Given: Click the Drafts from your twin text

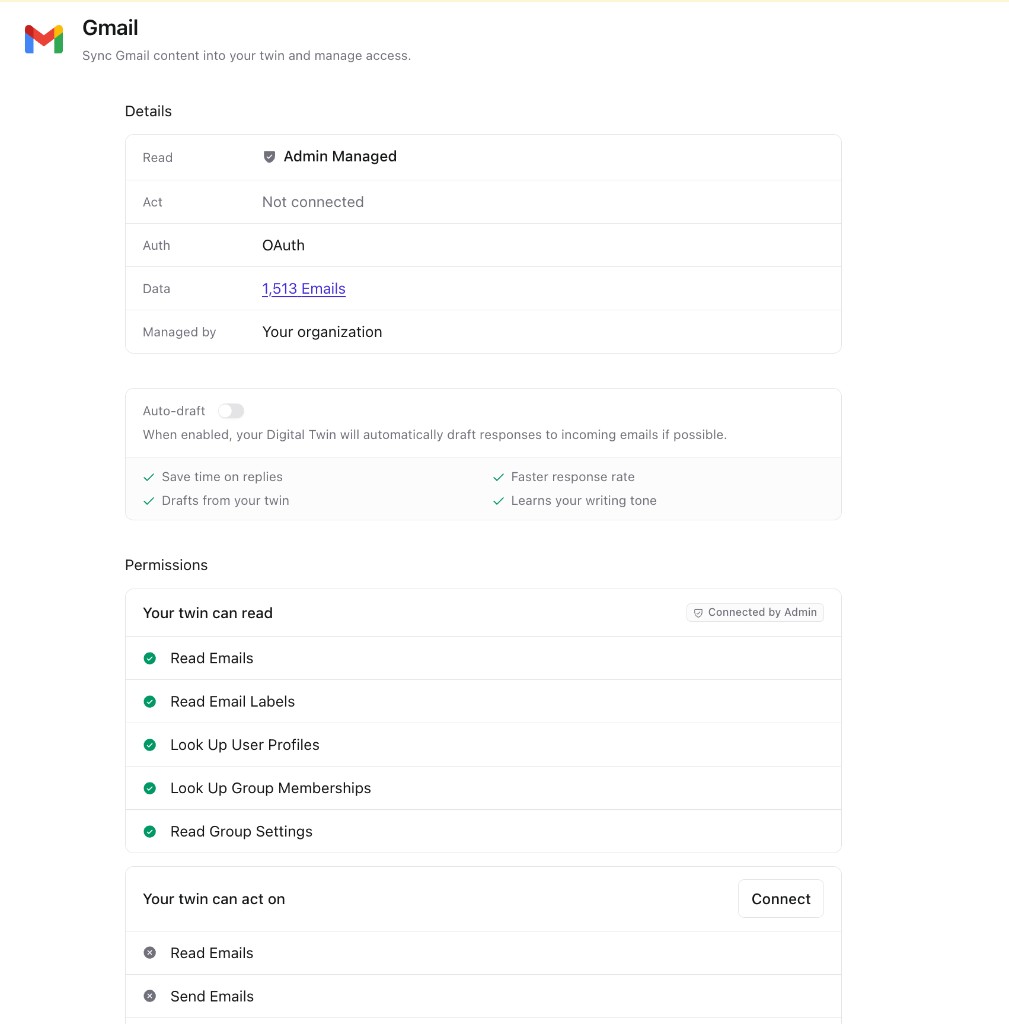Looking at the screenshot, I should 225,501.
